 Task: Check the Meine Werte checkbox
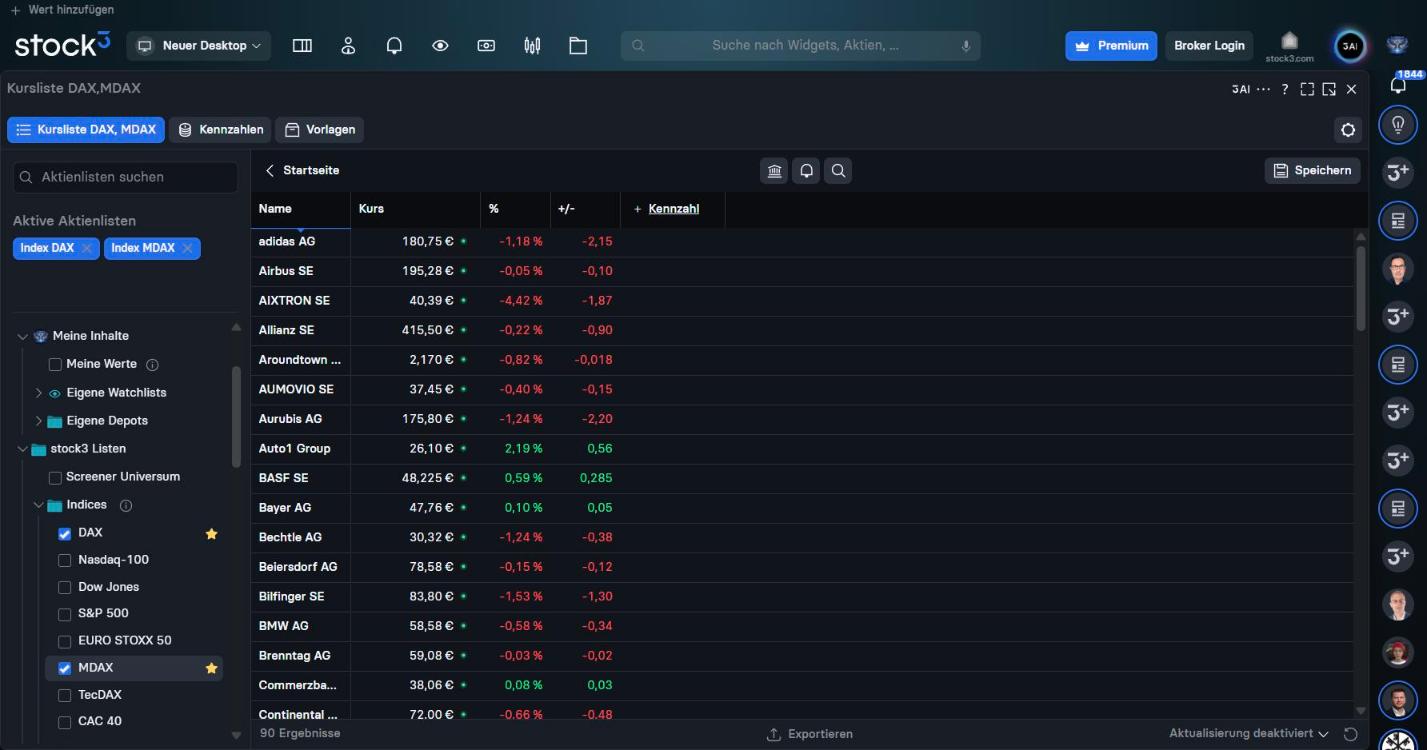tap(56, 365)
